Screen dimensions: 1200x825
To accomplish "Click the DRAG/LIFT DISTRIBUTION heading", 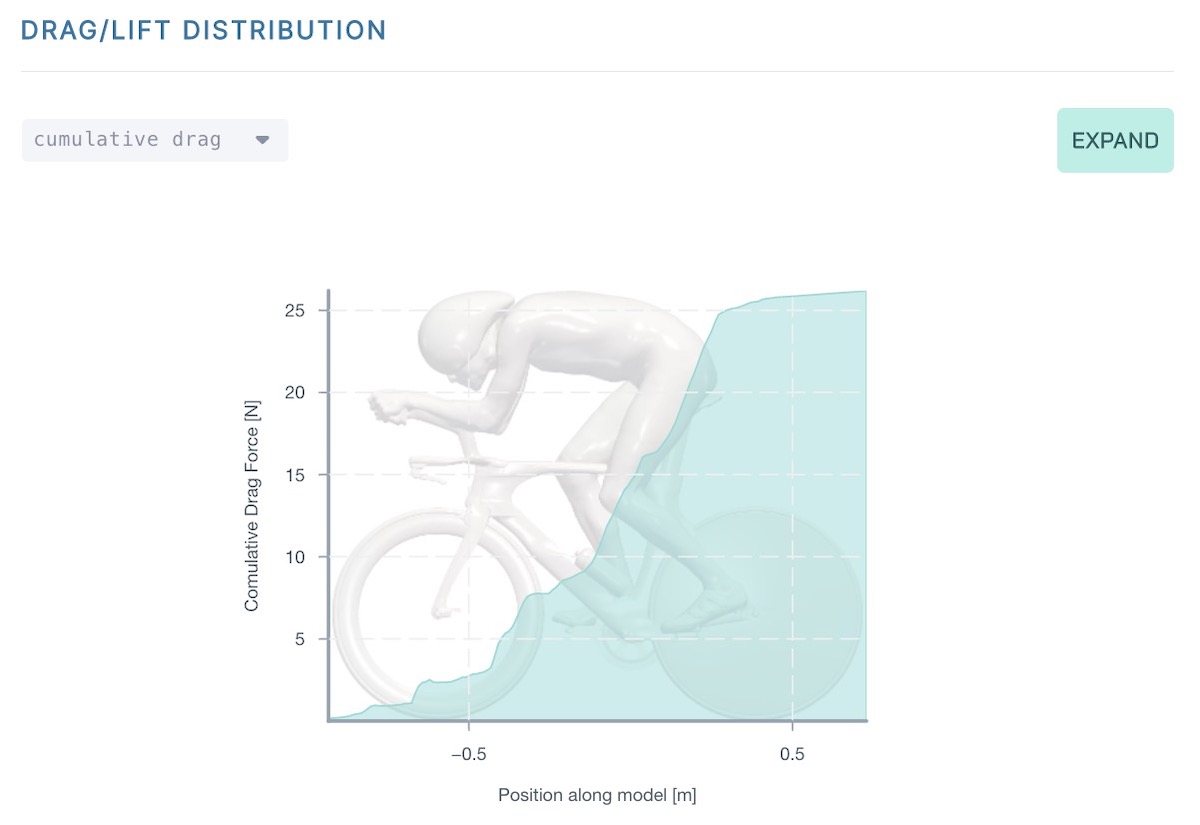I will (x=203, y=29).
